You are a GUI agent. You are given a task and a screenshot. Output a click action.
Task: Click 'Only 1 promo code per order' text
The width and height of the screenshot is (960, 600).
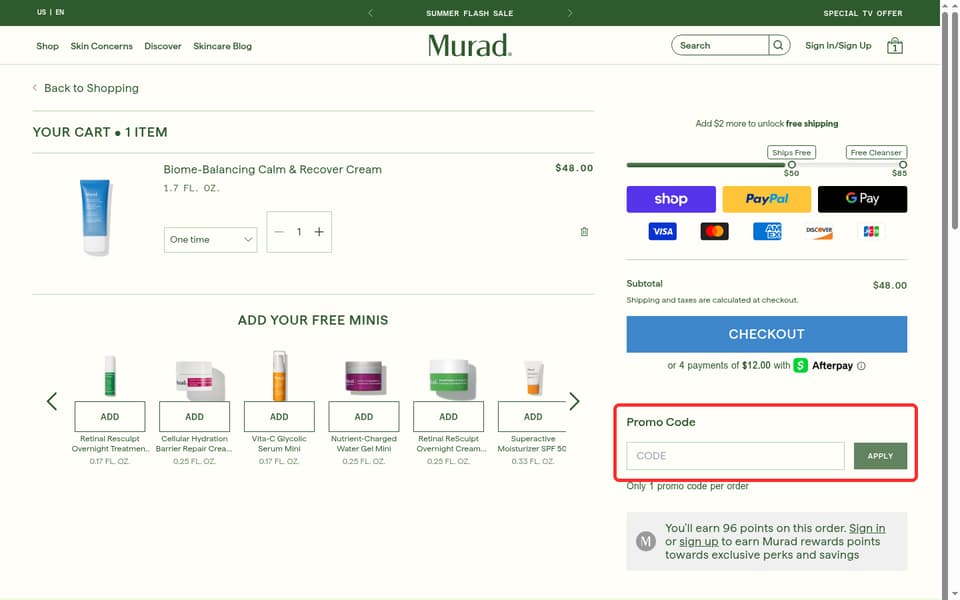click(x=688, y=486)
